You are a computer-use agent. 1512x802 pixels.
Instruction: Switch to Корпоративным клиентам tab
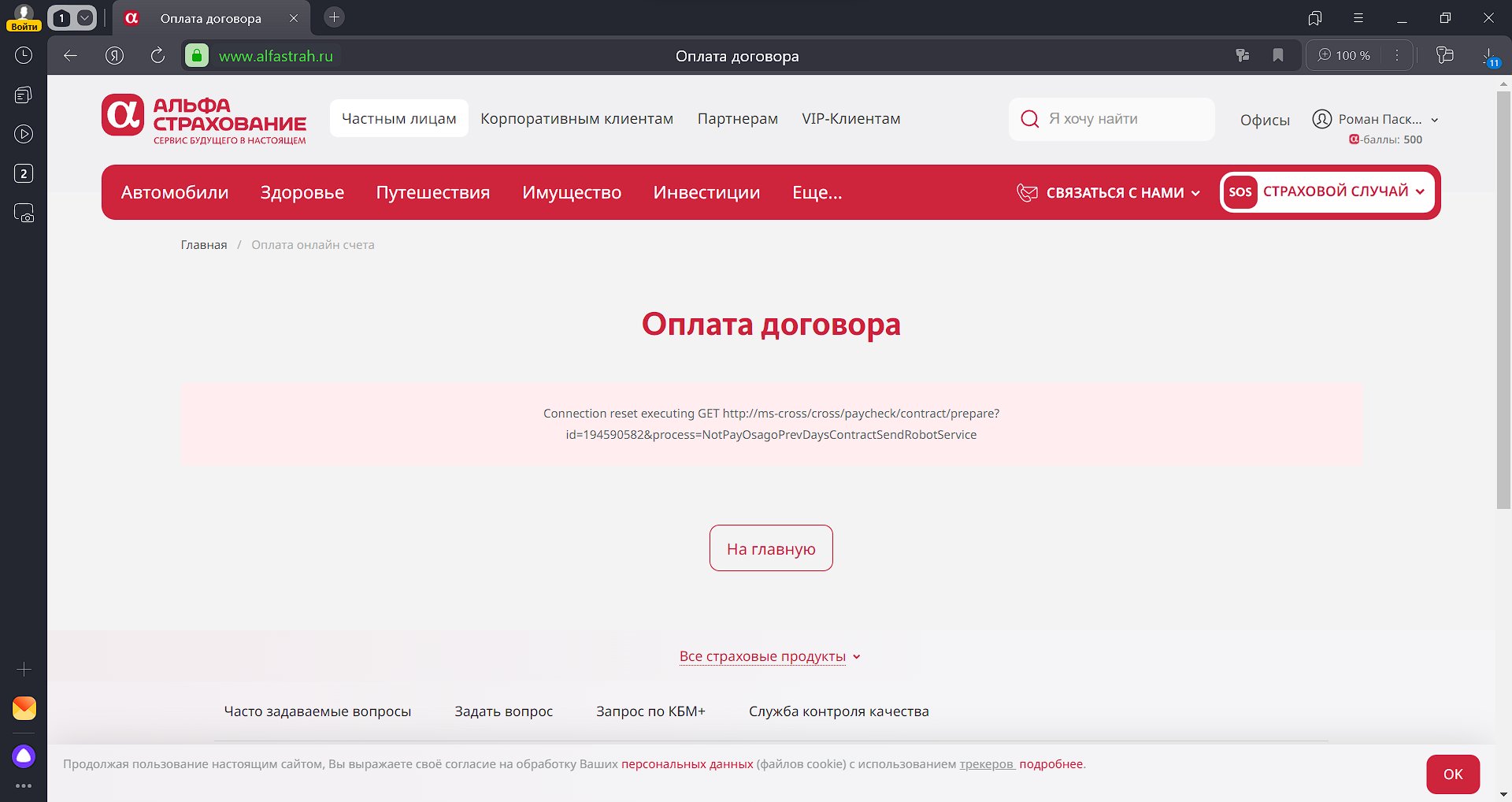coord(576,119)
